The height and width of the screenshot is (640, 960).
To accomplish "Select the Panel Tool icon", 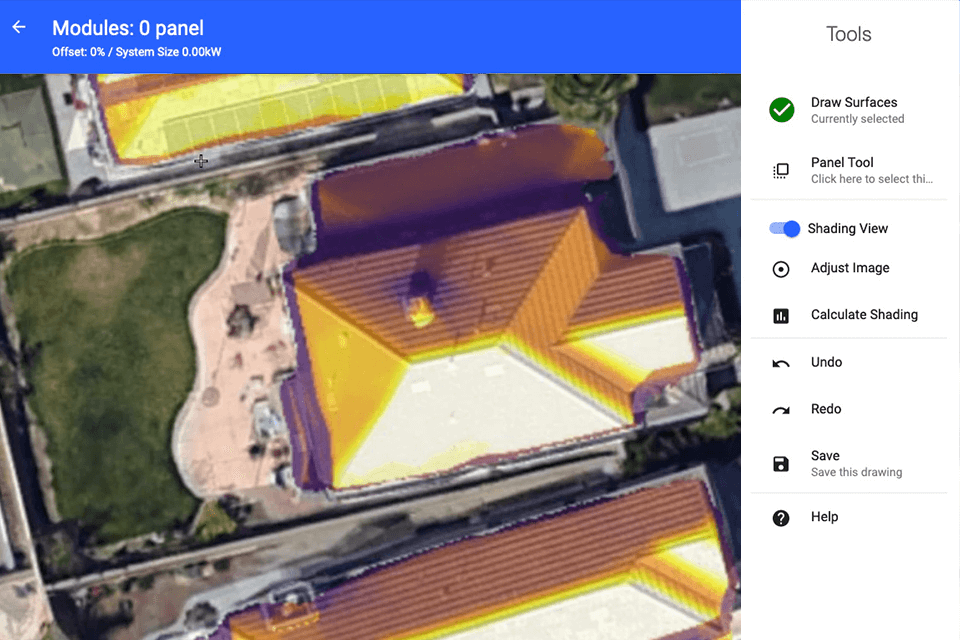I will [x=781, y=171].
